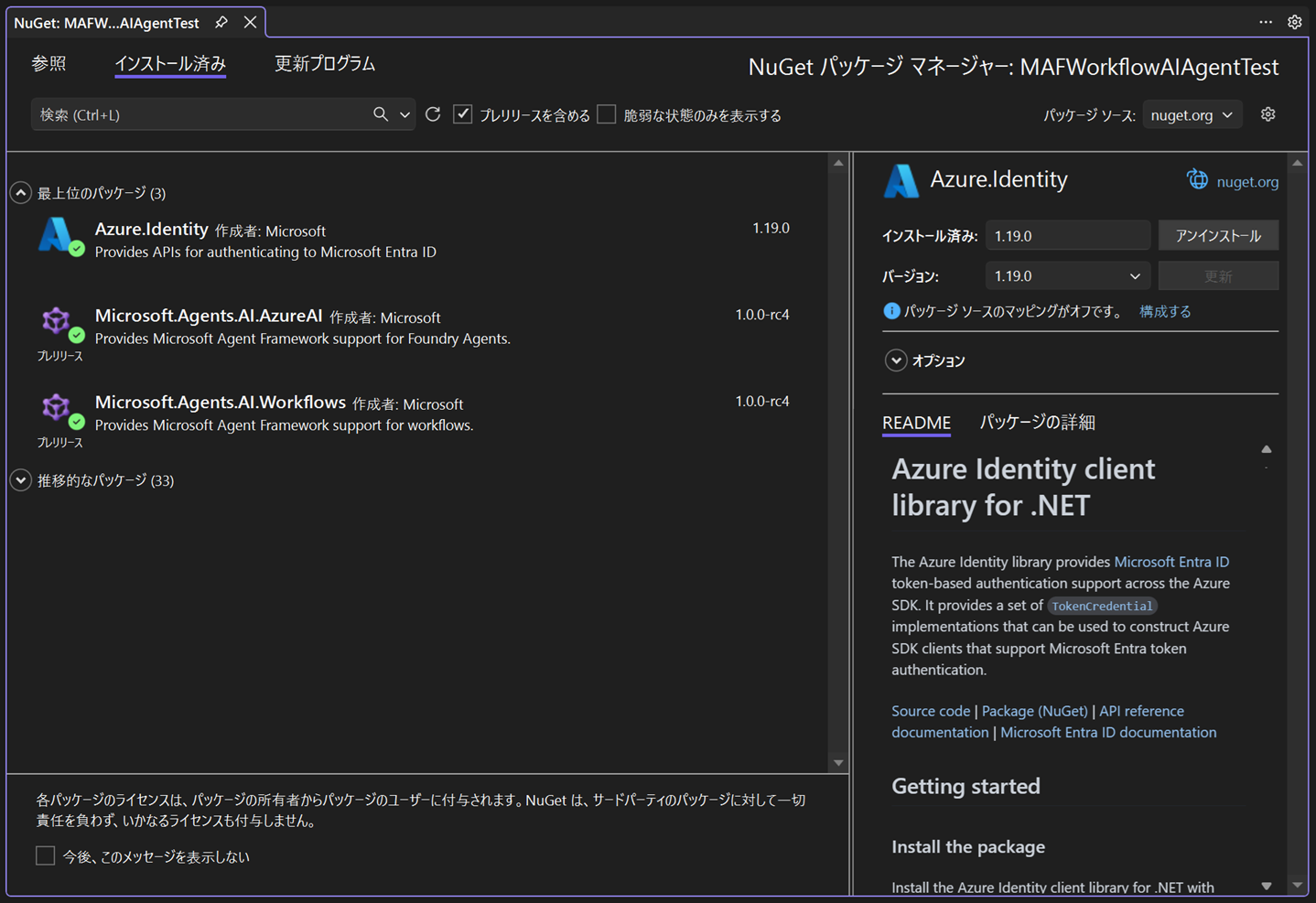The image size is (1316, 903).
Task: Select the Microsoft.Agents.AI.AzureAI package icon
Action: point(58,322)
